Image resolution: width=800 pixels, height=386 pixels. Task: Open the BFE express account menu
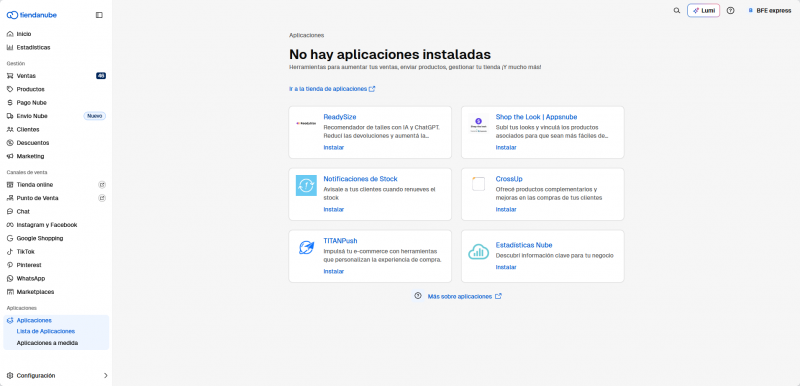click(769, 11)
